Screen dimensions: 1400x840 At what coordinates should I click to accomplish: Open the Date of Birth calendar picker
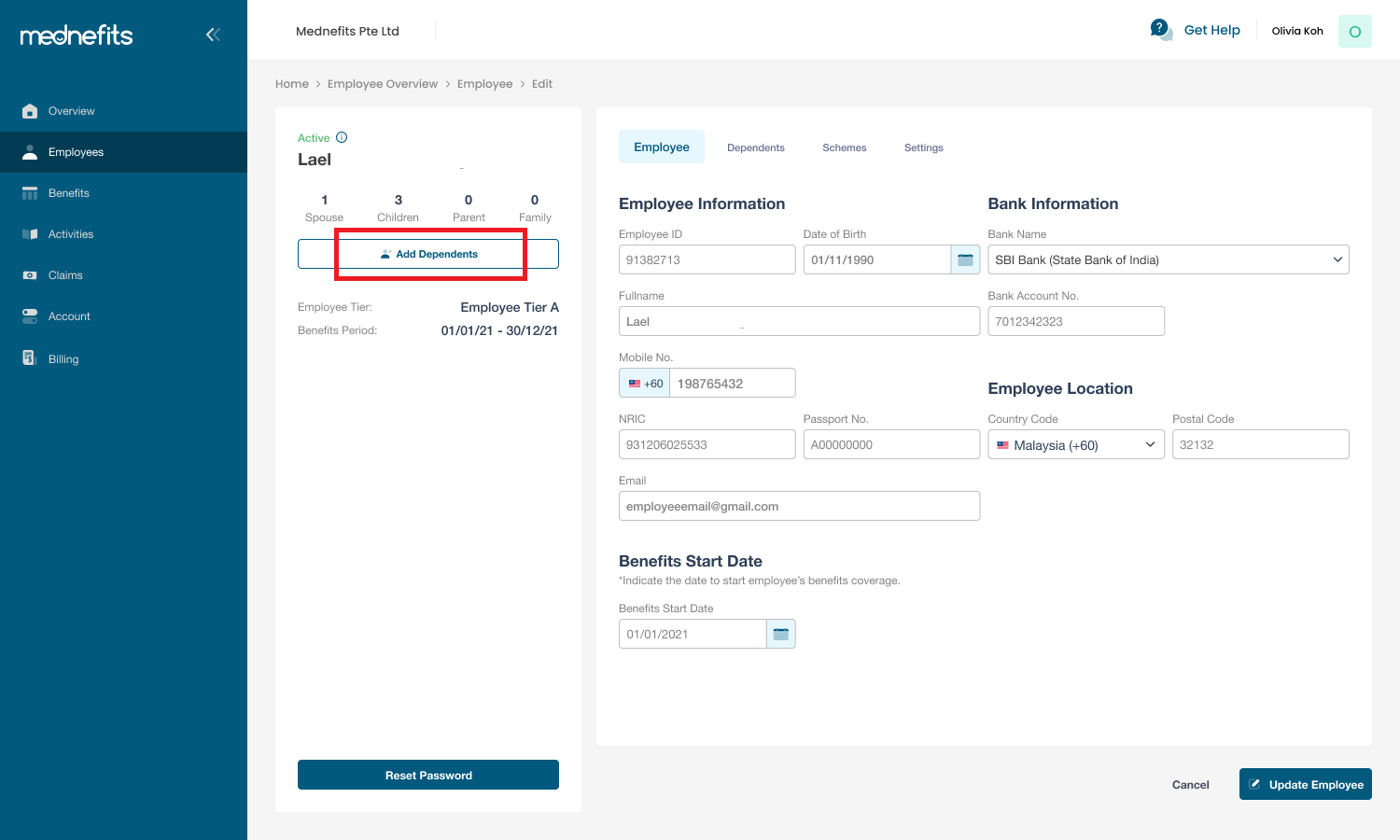966,259
